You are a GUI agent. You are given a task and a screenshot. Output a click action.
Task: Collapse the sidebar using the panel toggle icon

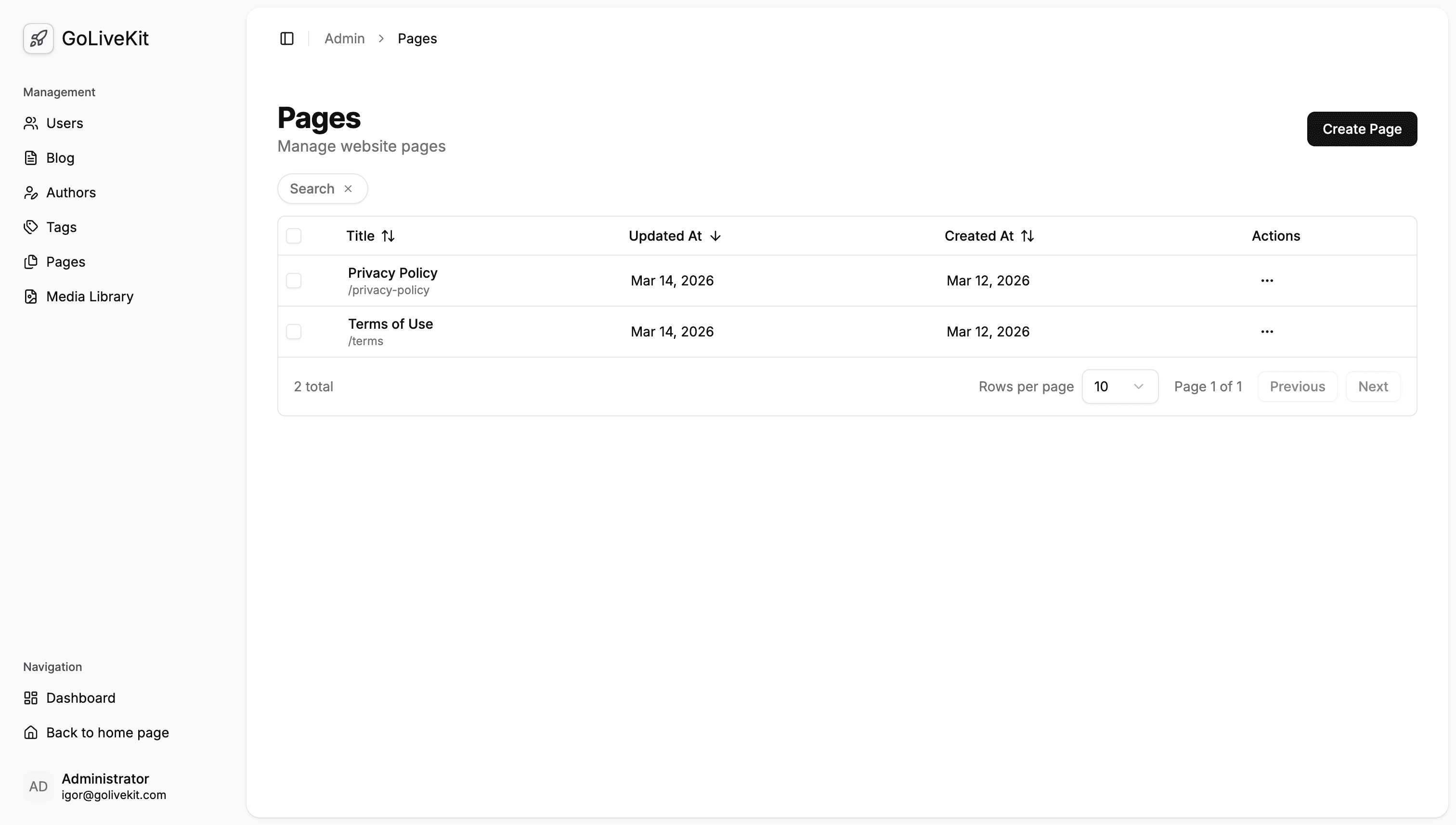287,38
